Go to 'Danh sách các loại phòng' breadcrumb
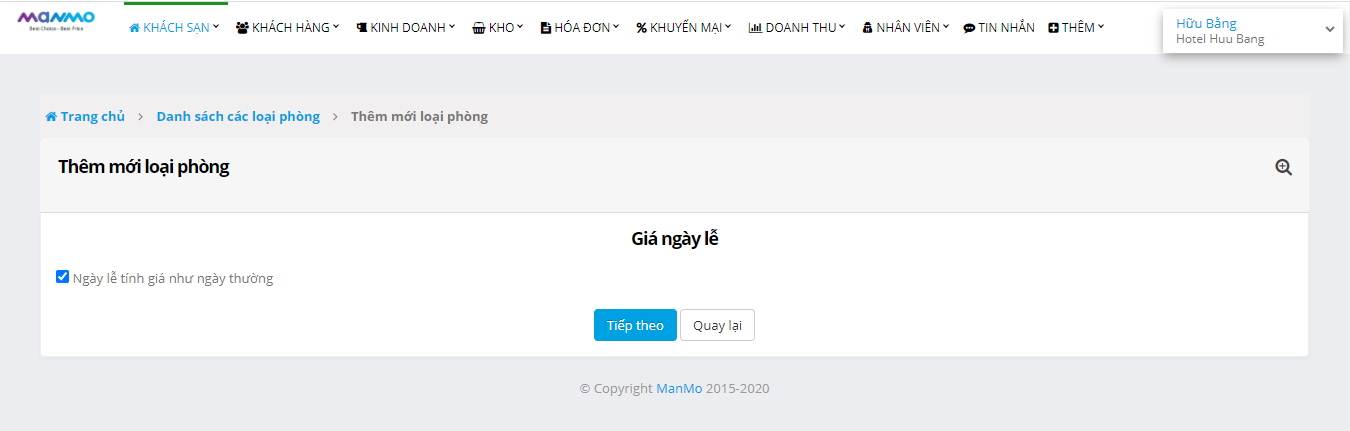Viewport: 1350px width, 431px height. [238, 117]
